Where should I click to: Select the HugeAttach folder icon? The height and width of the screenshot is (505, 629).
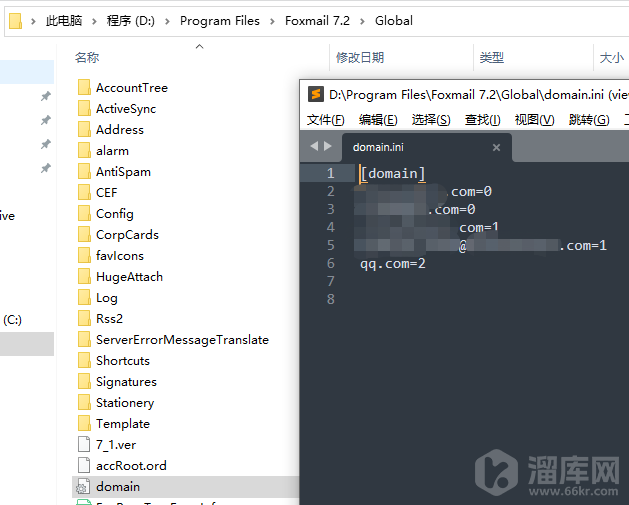click(x=84, y=276)
